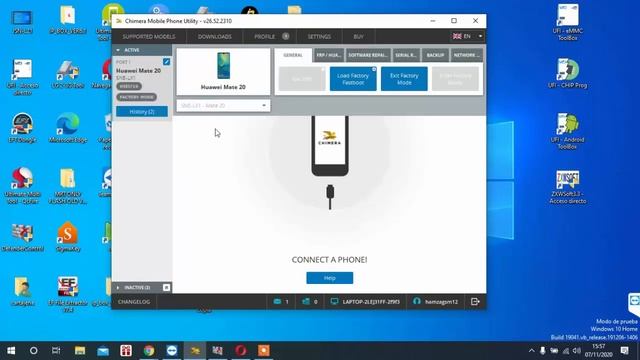
Task: Open the SETTINGS menu
Action: pos(319,36)
